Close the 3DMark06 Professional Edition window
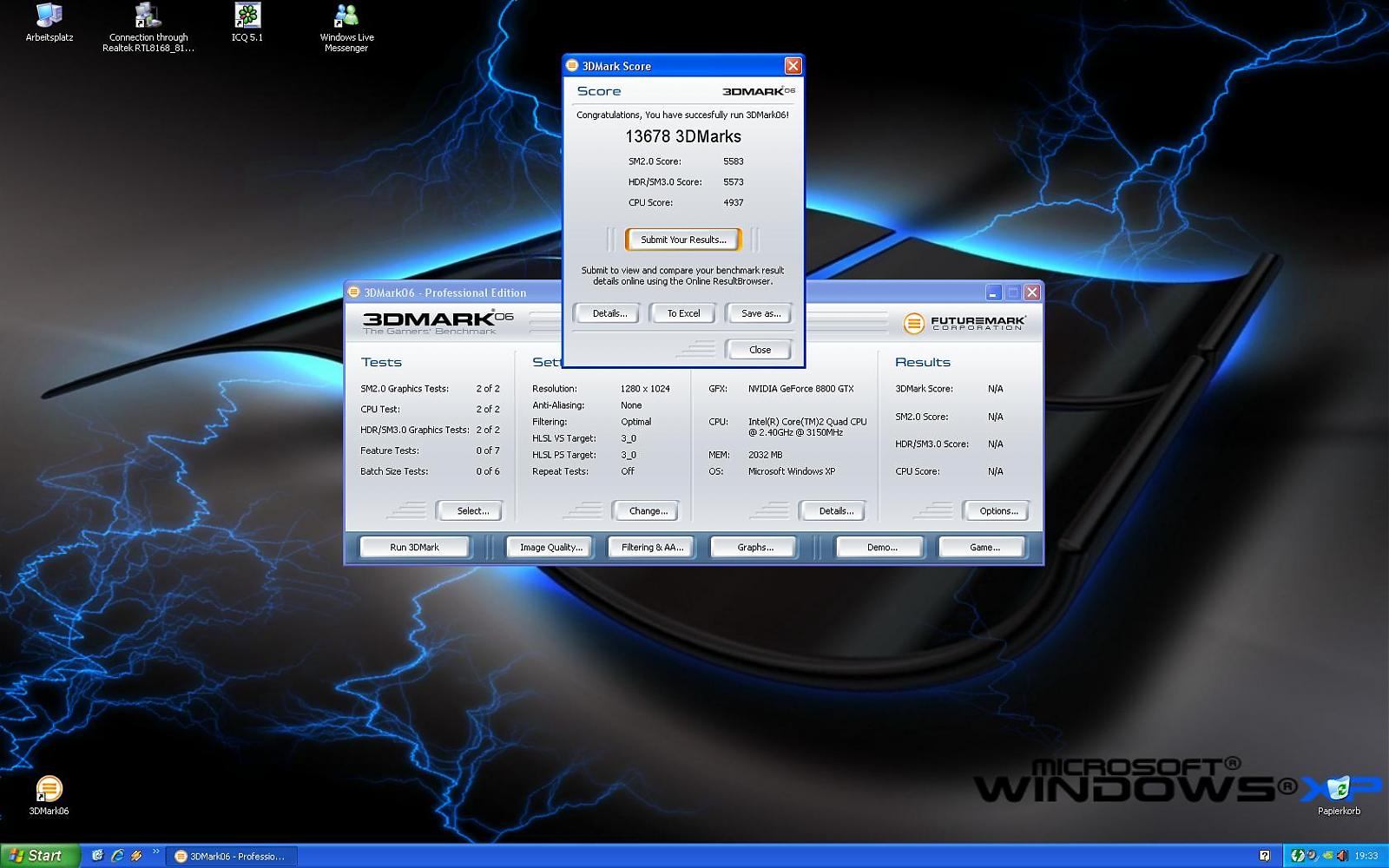This screenshot has width=1389, height=868. pyautogui.click(x=1032, y=293)
